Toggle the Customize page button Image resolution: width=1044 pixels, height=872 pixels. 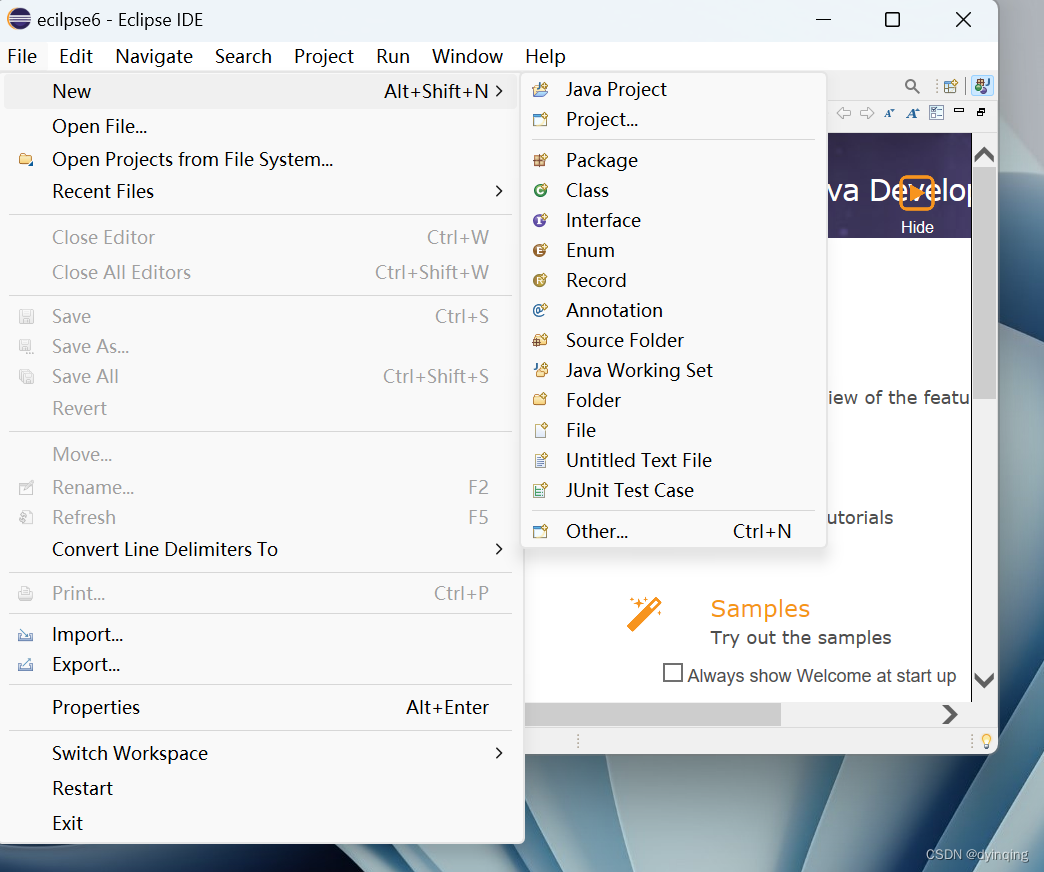[x=936, y=113]
